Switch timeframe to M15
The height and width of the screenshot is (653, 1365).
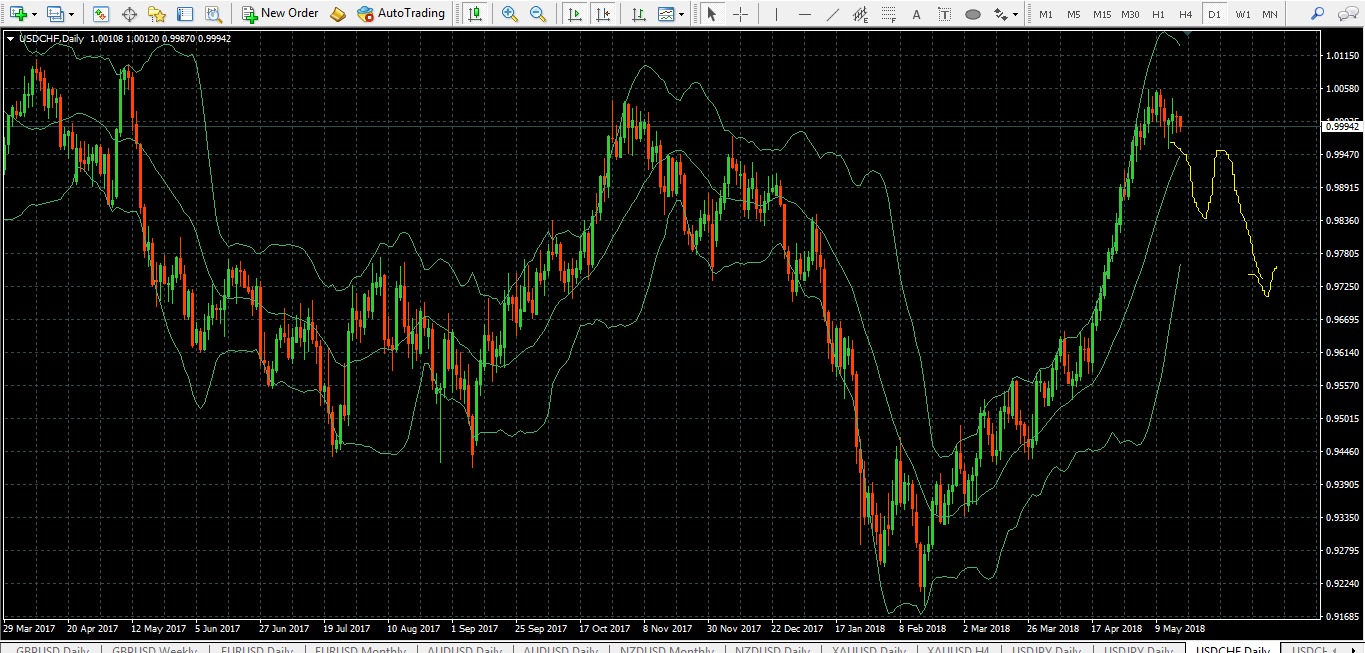1102,14
